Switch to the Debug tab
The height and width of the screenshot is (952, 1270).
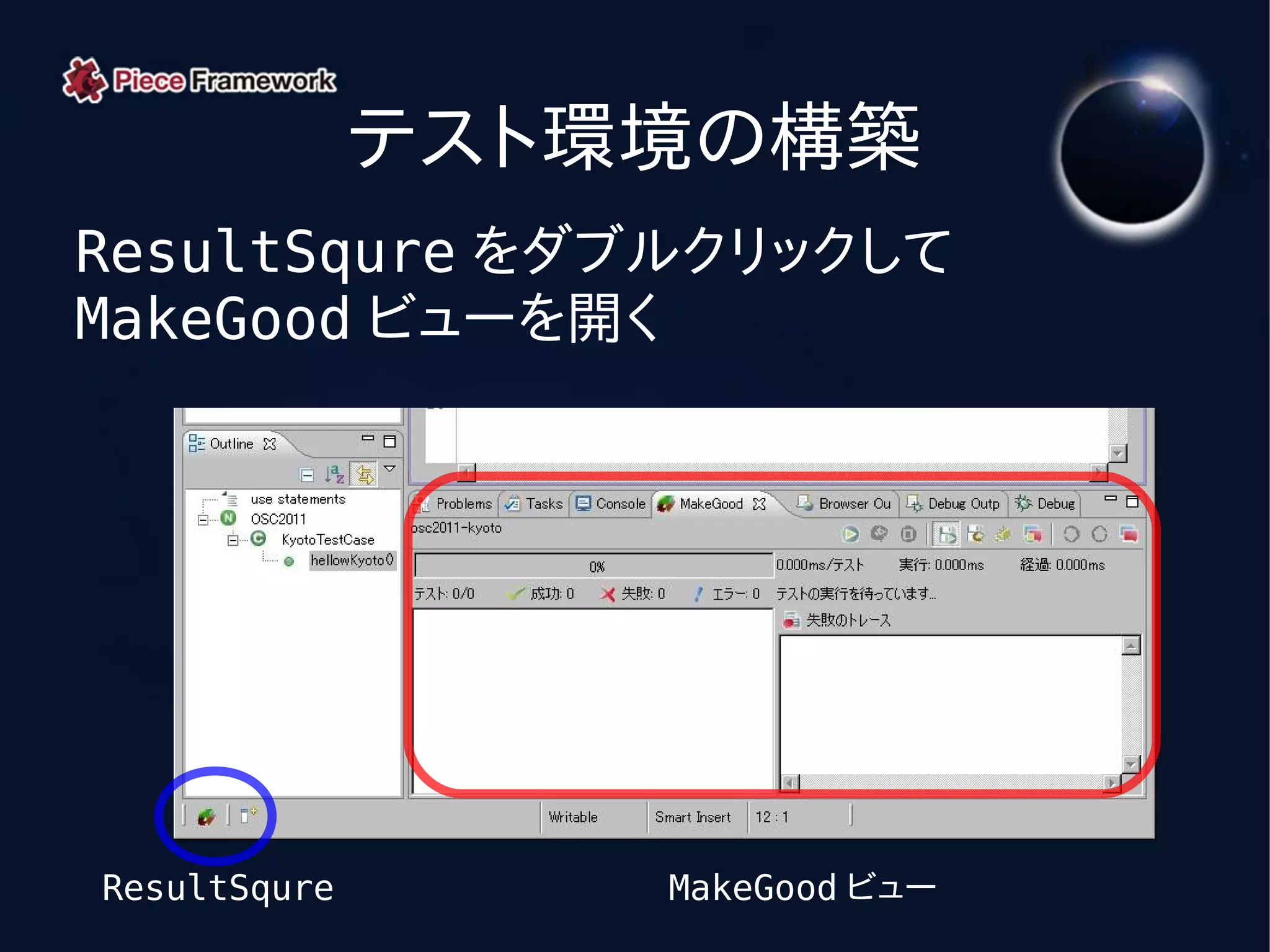(x=1045, y=504)
